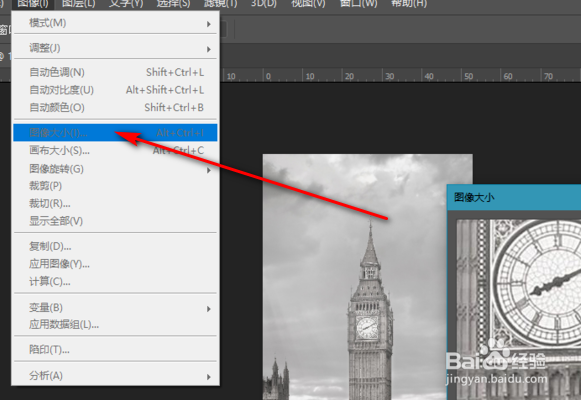Image resolution: width=581 pixels, height=400 pixels.
Task: Choose 自动色调(N) from the menu
Action: tap(115, 72)
